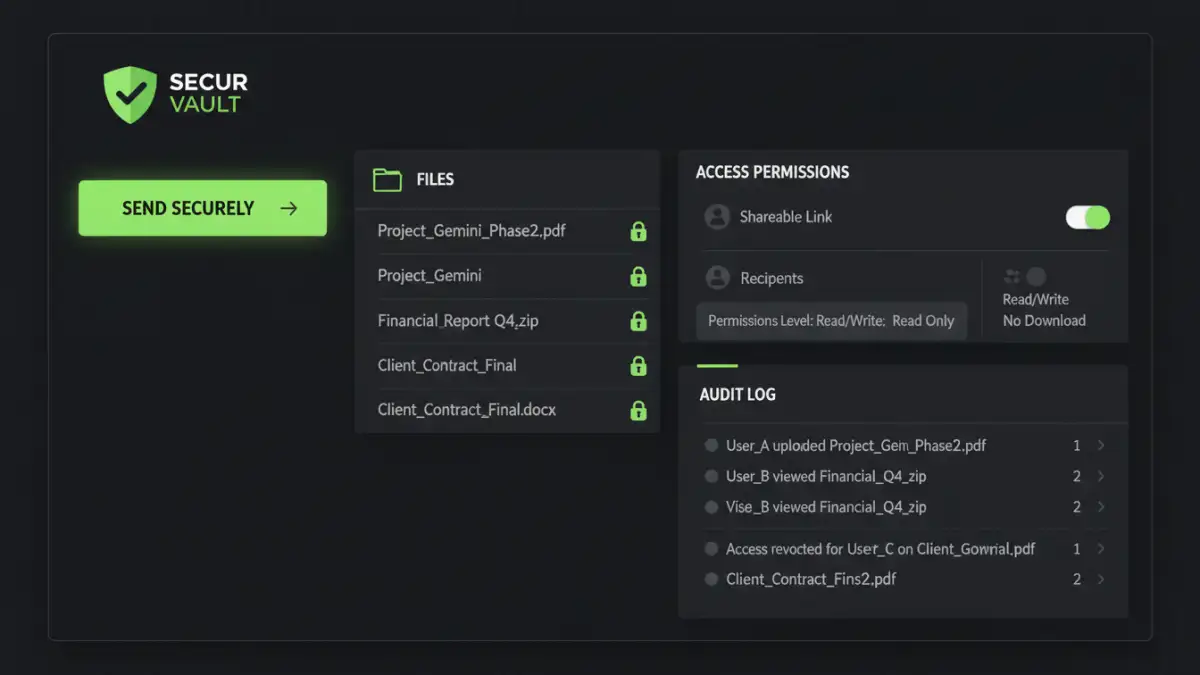
Task: Click the SecurVault shield logo
Action: pyautogui.click(x=129, y=93)
